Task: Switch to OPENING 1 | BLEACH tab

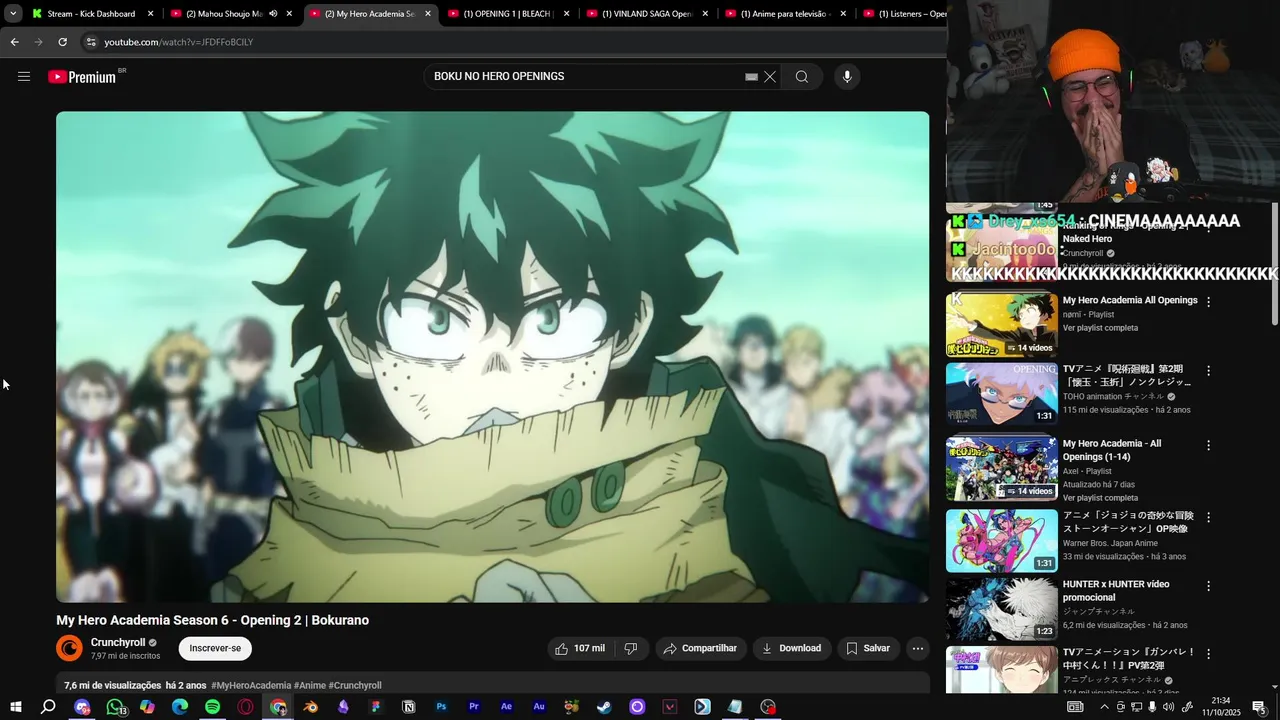Action: (x=507, y=14)
